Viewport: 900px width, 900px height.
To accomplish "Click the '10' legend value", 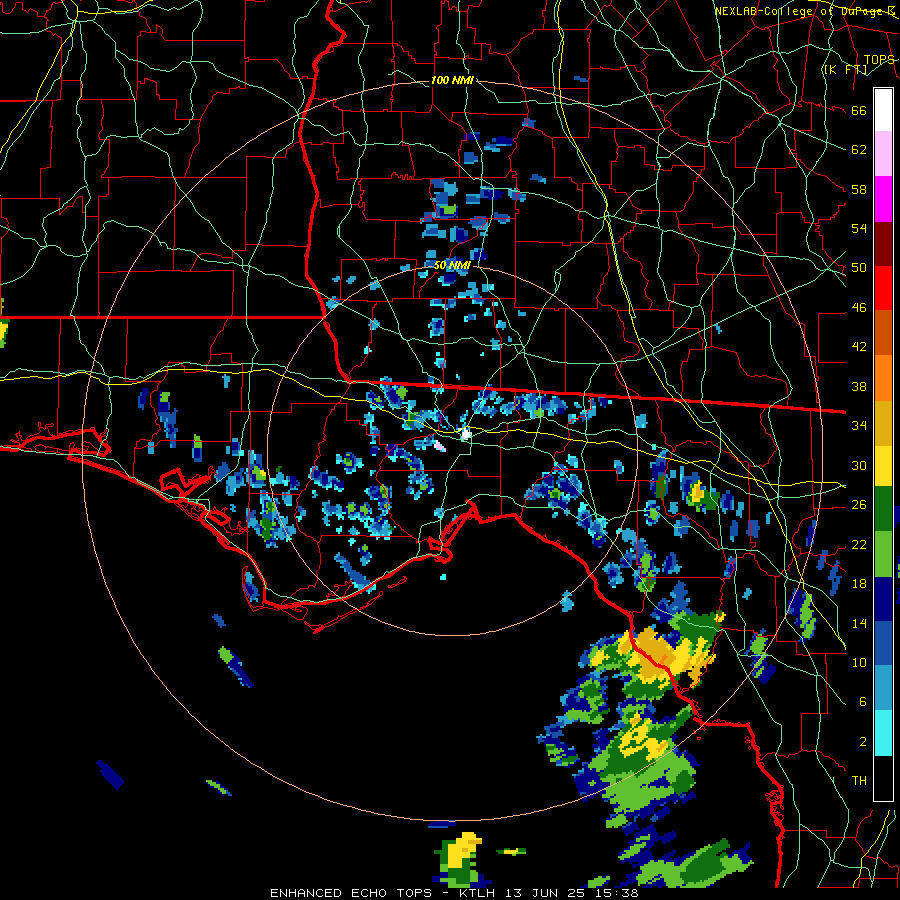I will 859,662.
